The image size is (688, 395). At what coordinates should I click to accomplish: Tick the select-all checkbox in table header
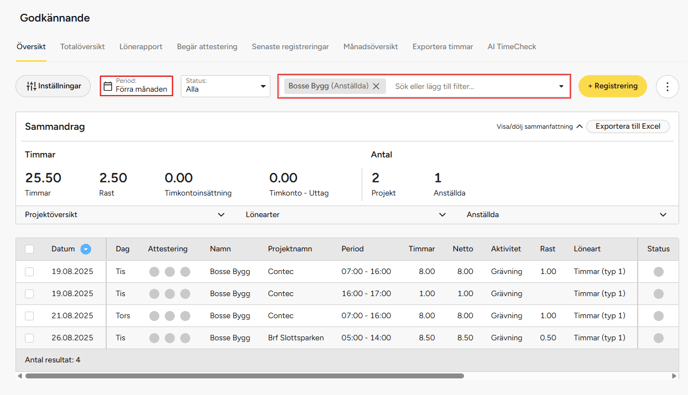click(29, 249)
